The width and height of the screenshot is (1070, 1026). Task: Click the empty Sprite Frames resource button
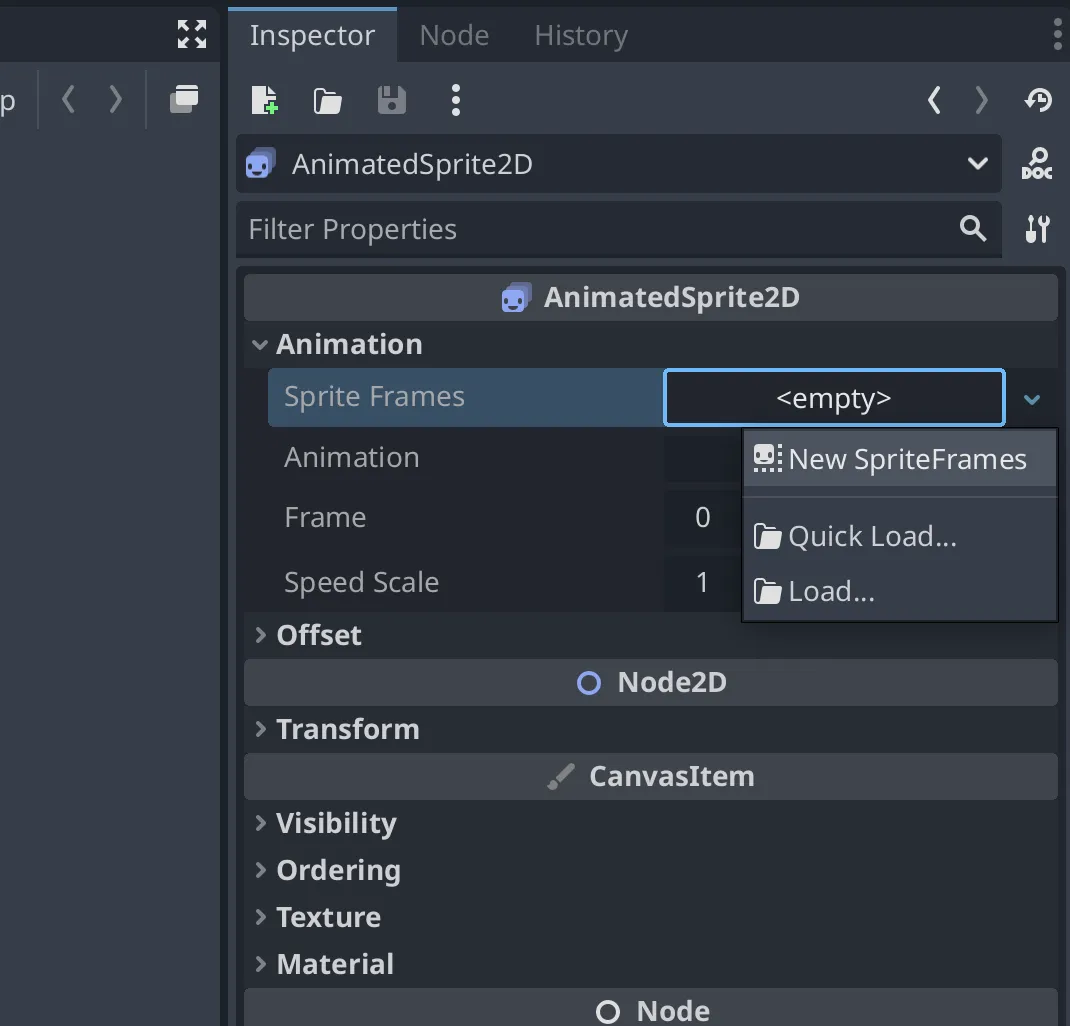833,398
